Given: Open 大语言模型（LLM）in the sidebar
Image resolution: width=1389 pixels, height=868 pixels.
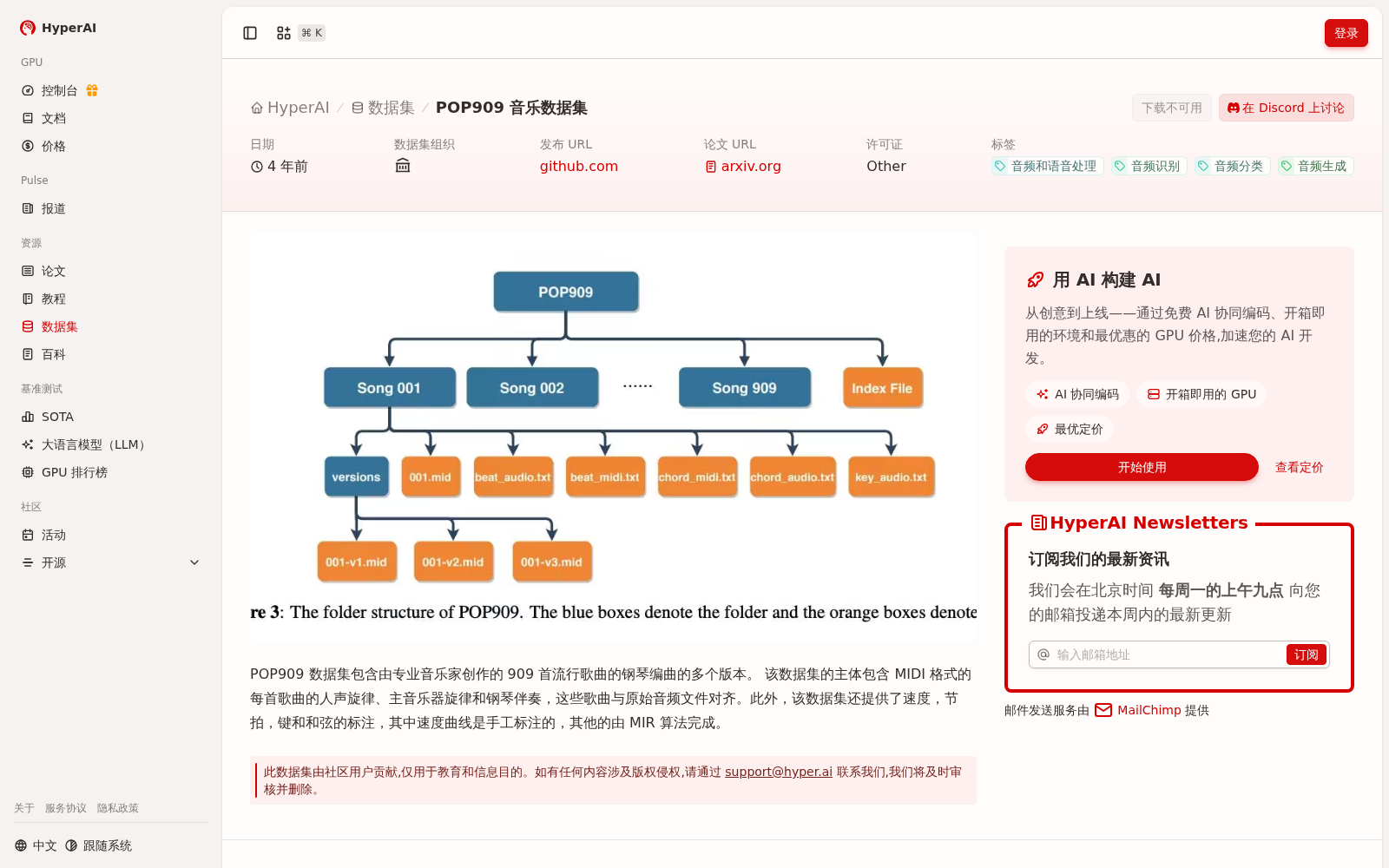Looking at the screenshot, I should point(111,444).
